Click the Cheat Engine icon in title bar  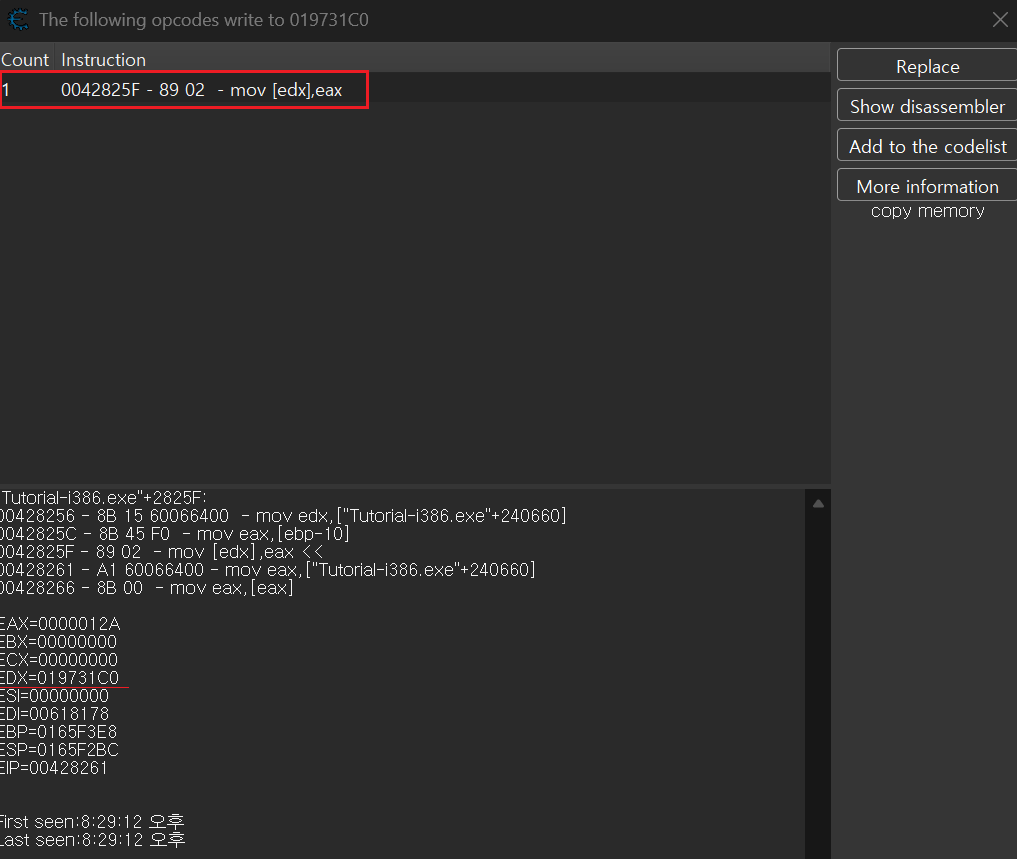(17, 19)
